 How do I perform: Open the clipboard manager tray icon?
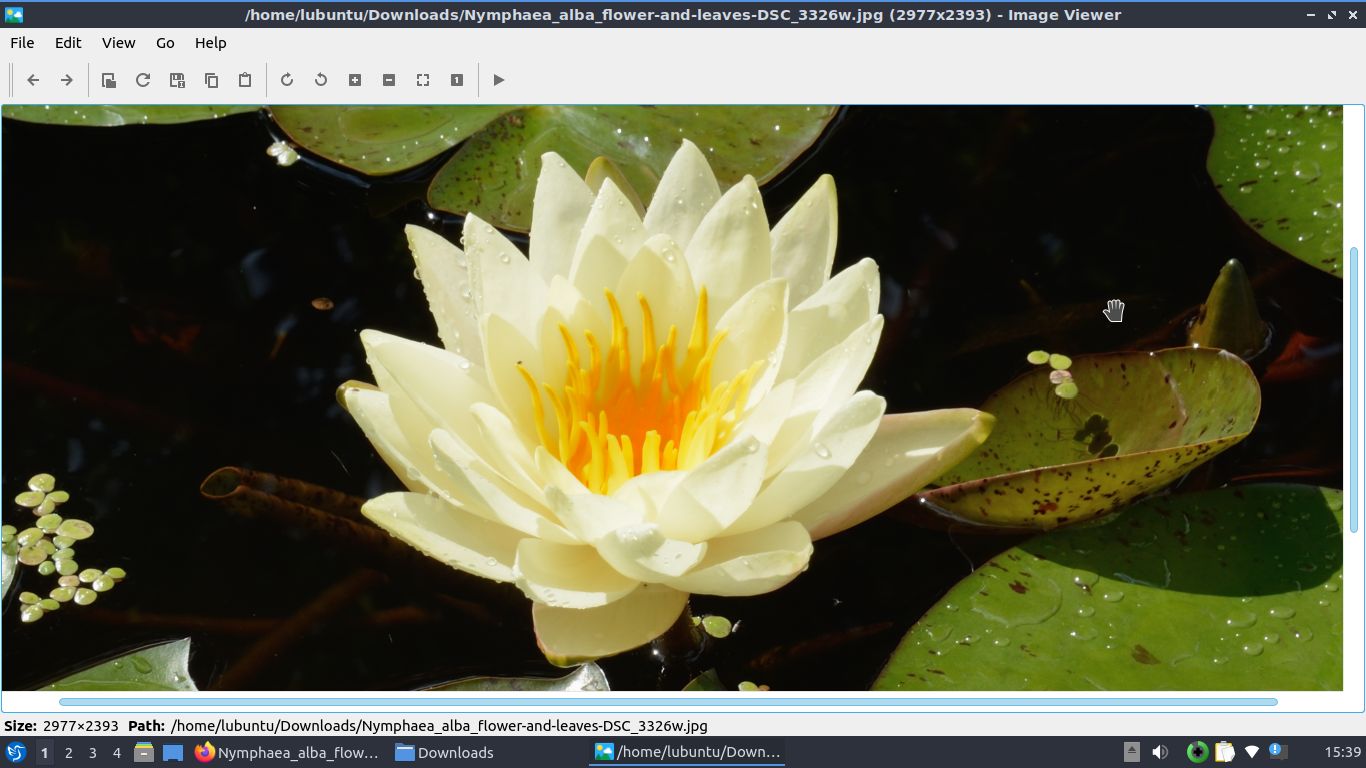click(1224, 752)
